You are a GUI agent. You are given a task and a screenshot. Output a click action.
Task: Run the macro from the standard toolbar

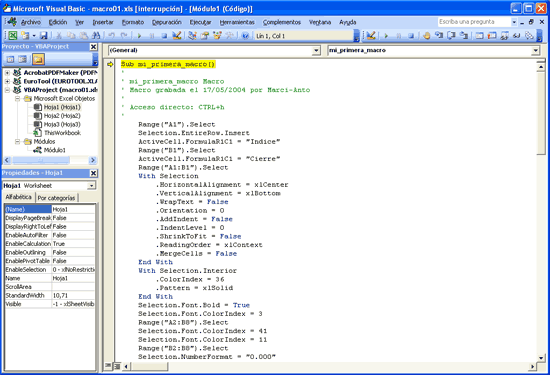tap(139, 35)
